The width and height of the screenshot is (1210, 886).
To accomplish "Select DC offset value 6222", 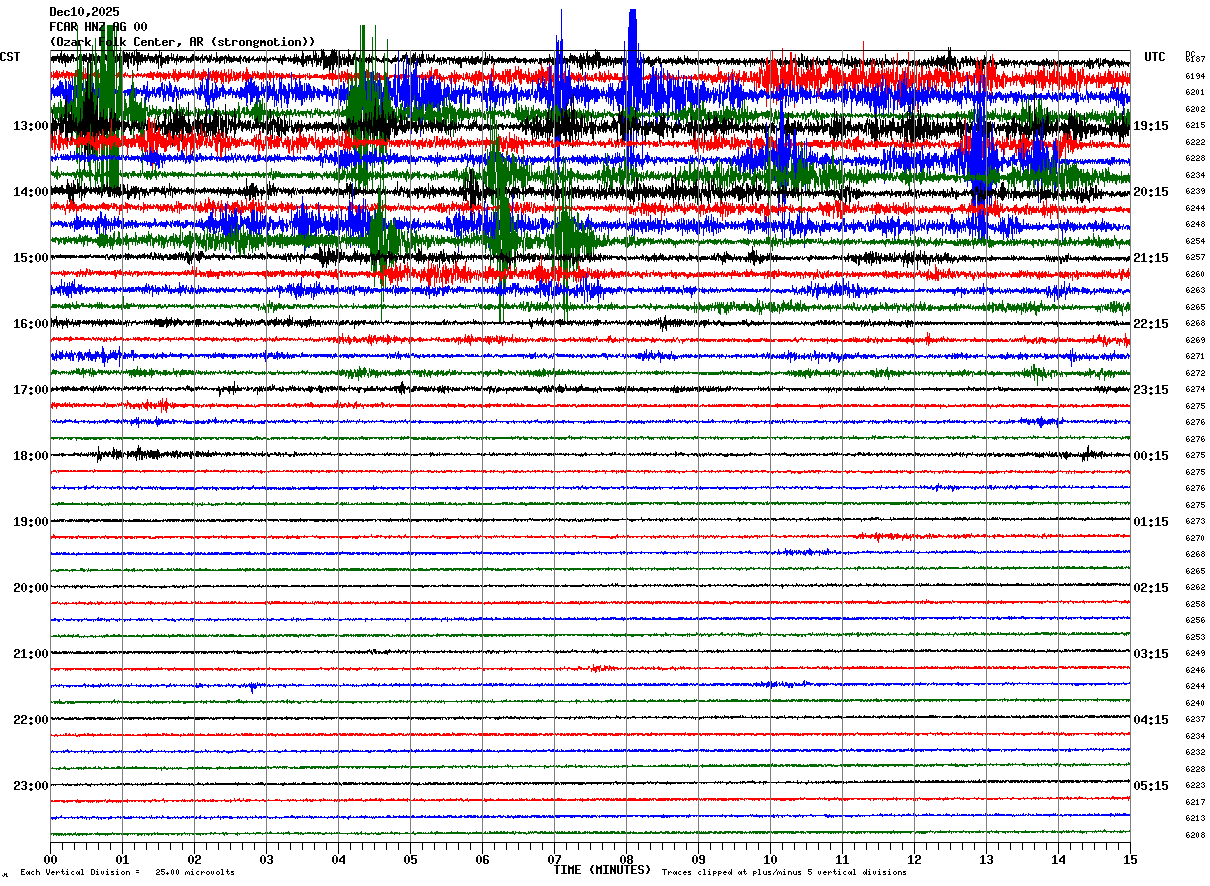I will pos(1195,142).
